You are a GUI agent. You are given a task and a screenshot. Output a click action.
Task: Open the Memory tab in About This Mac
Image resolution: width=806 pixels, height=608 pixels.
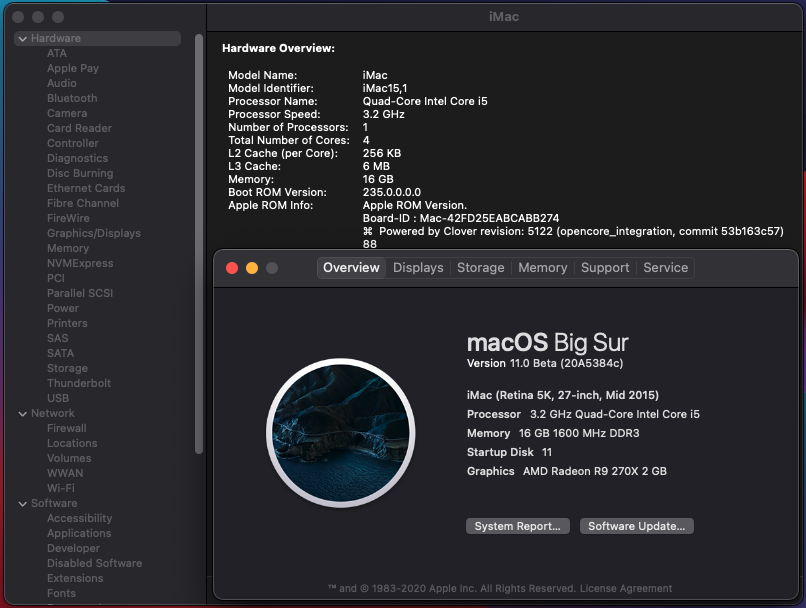click(x=542, y=268)
